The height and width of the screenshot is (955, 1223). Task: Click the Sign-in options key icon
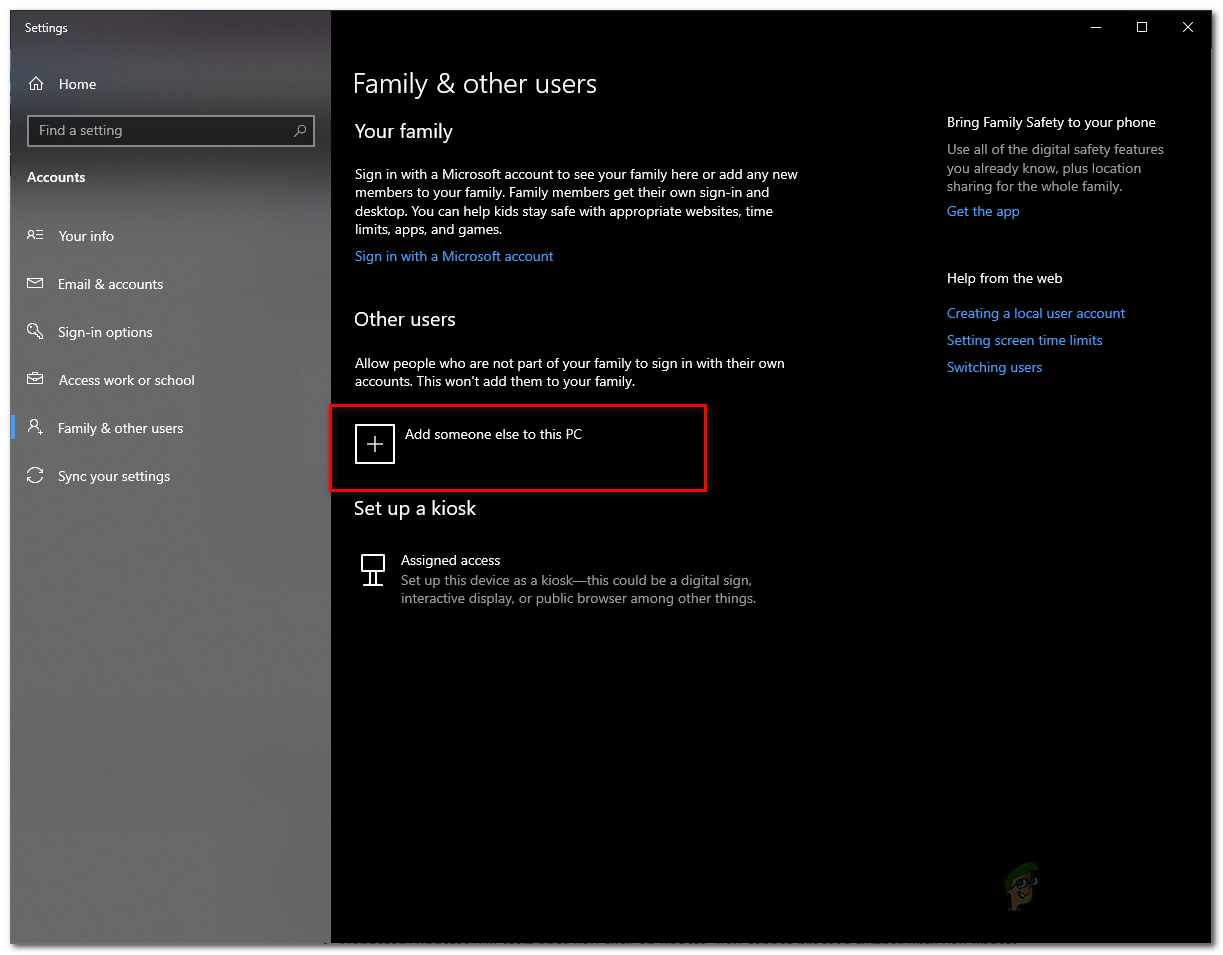(x=36, y=332)
